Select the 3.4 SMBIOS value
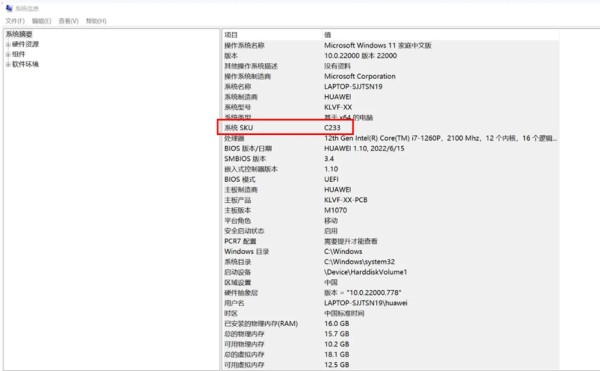The height and width of the screenshot is (371, 600). coord(329,159)
